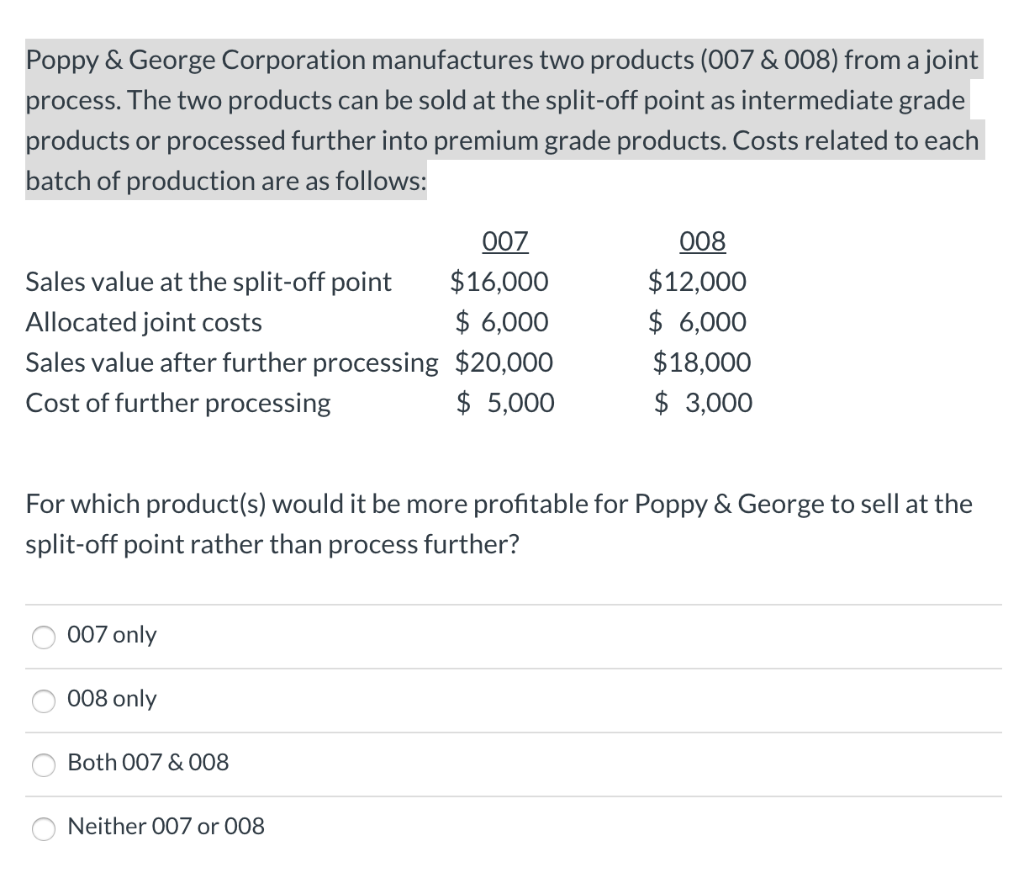The image size is (1024, 878).
Task: Click the highlighted introductory paragraph text
Action: tap(500, 120)
